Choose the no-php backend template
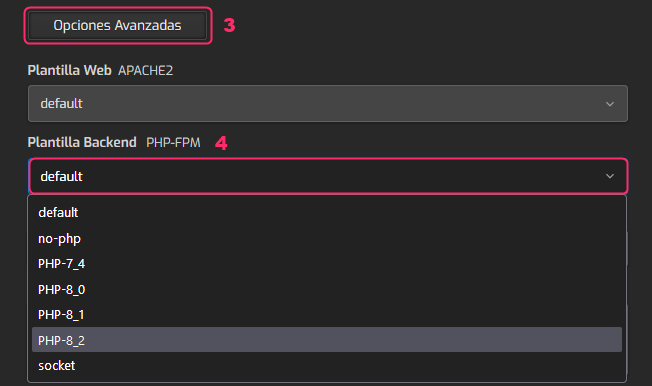This screenshot has width=652, height=386. click(327, 238)
